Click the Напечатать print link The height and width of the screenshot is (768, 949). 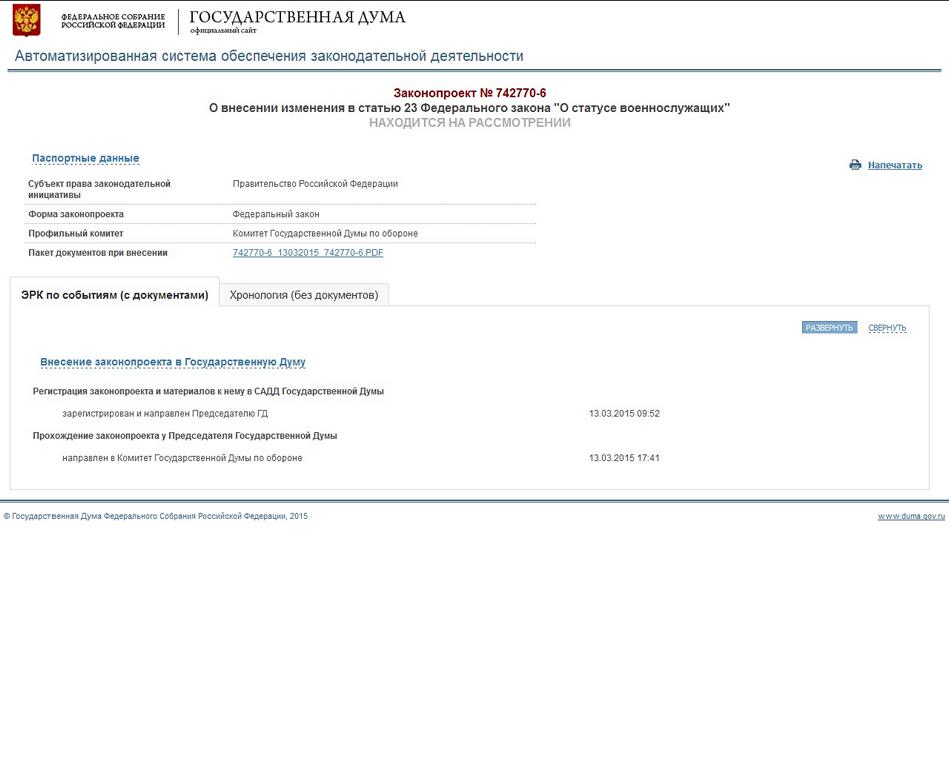[x=894, y=165]
